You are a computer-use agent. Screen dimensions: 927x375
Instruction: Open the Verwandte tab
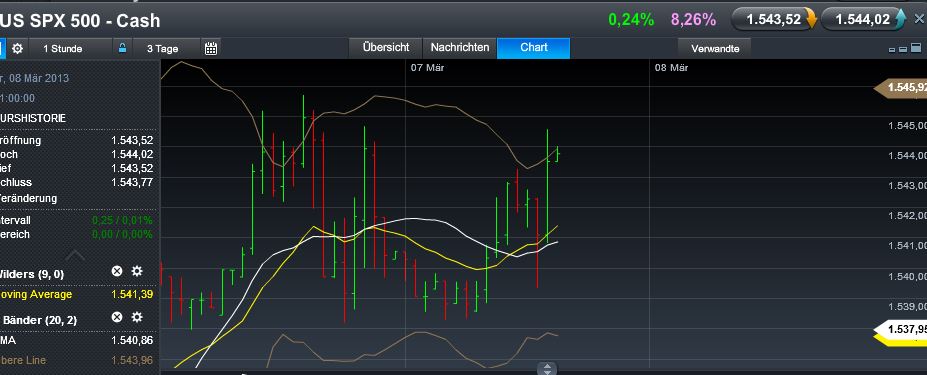715,48
